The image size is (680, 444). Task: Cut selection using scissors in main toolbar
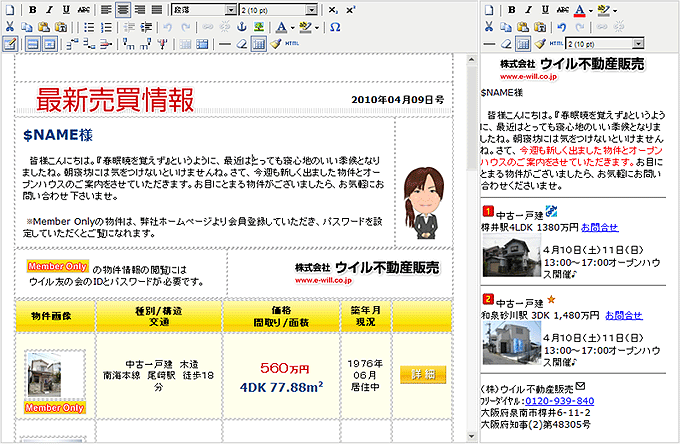coord(9,27)
